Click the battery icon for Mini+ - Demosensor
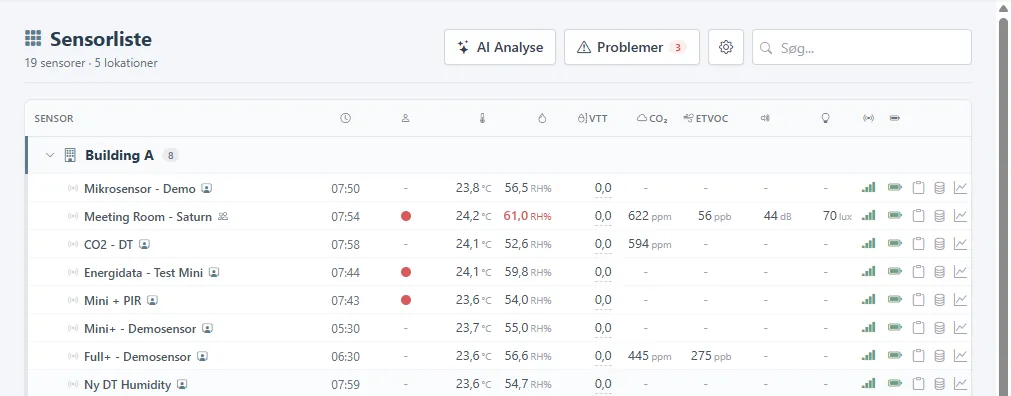Image resolution: width=1011 pixels, height=396 pixels. pos(894,328)
